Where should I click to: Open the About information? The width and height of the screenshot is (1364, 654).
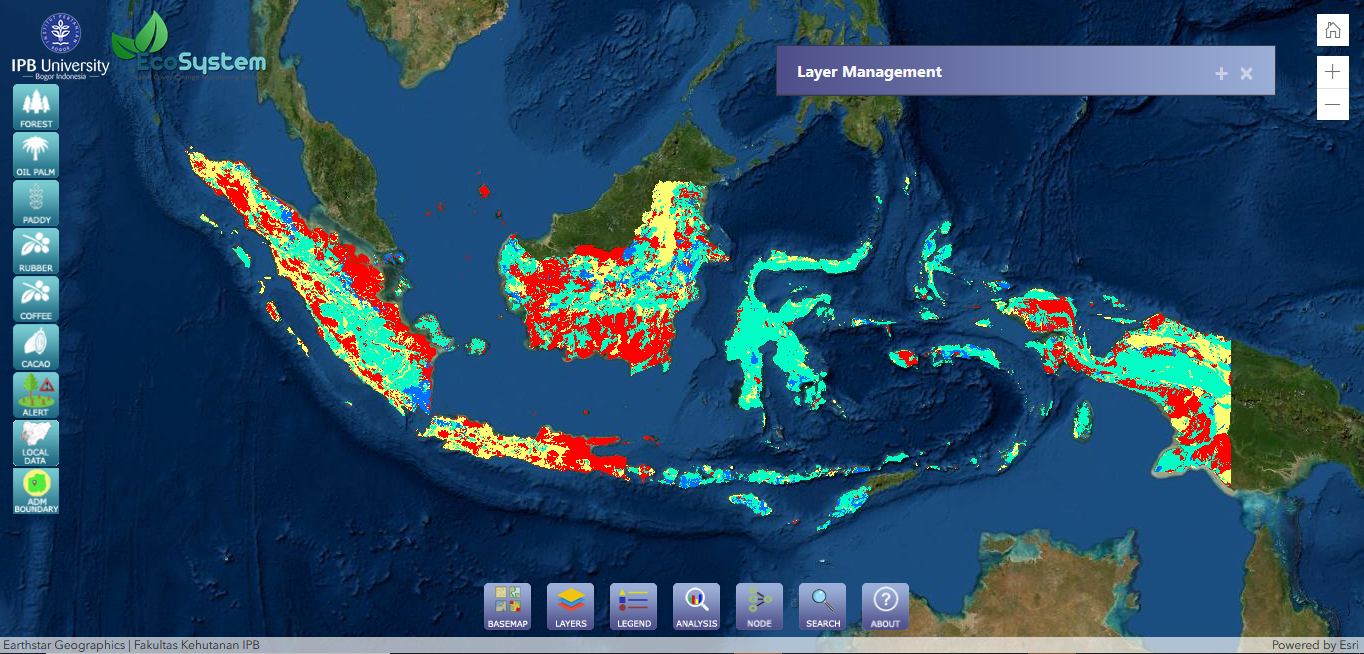pyautogui.click(x=886, y=607)
